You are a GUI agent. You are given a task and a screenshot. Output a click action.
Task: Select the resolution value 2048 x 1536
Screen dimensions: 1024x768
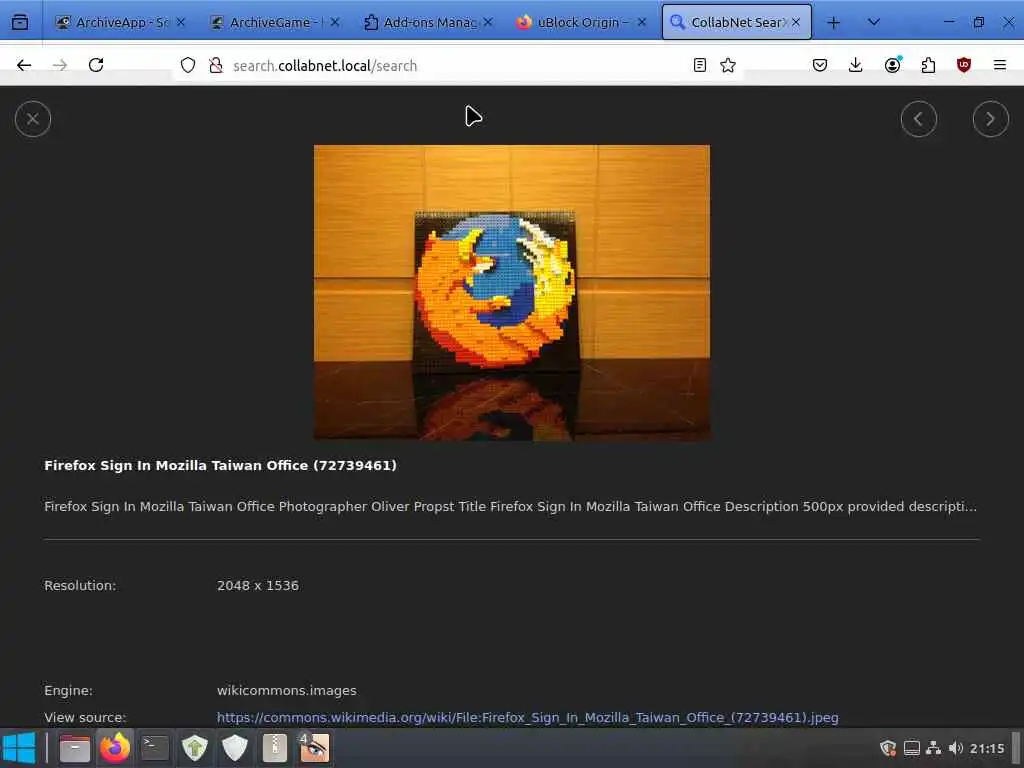tap(257, 586)
